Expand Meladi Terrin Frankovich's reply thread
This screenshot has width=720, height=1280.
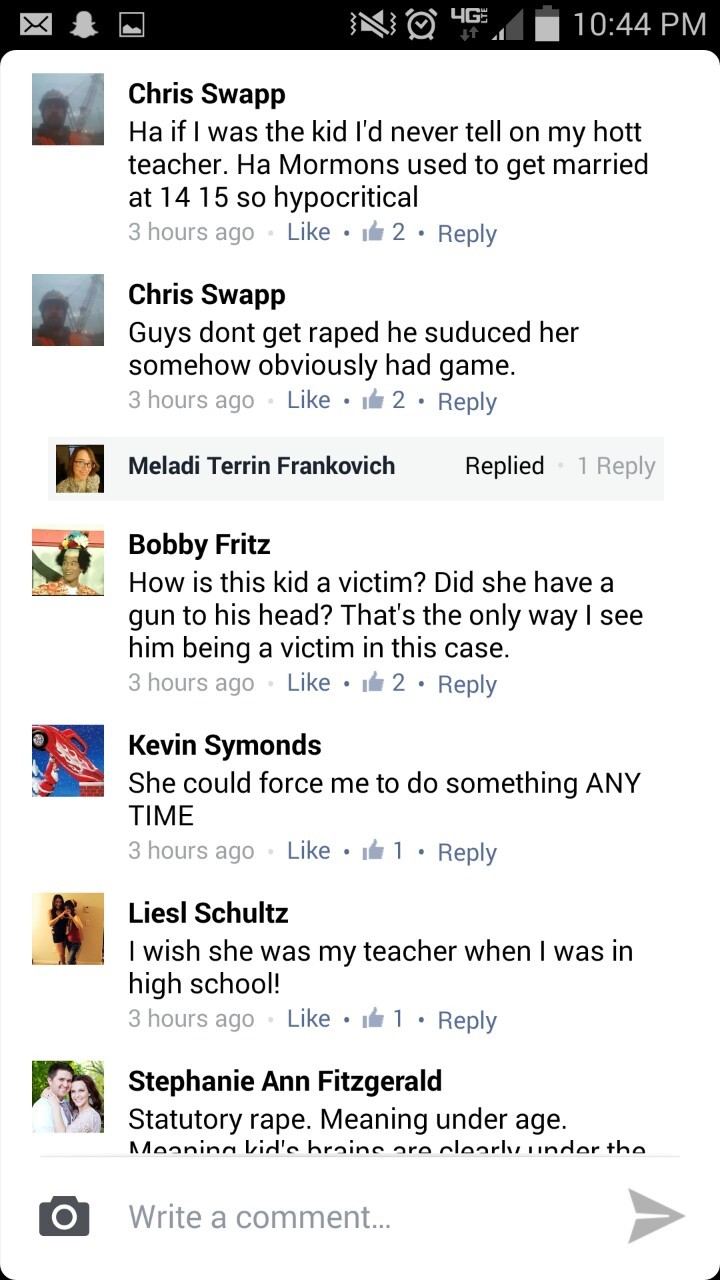pyautogui.click(x=261, y=466)
